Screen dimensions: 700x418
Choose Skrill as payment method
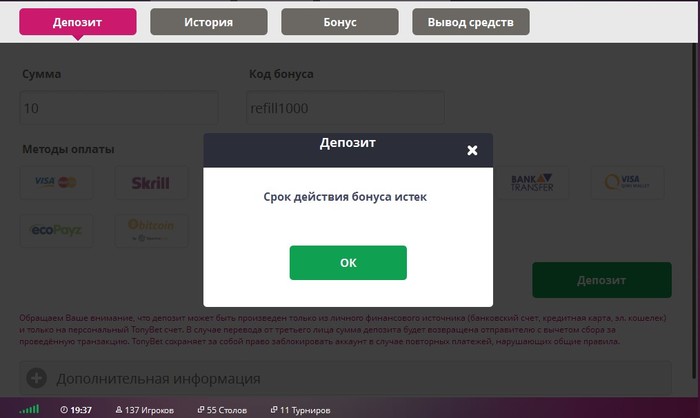pyautogui.click(x=151, y=182)
